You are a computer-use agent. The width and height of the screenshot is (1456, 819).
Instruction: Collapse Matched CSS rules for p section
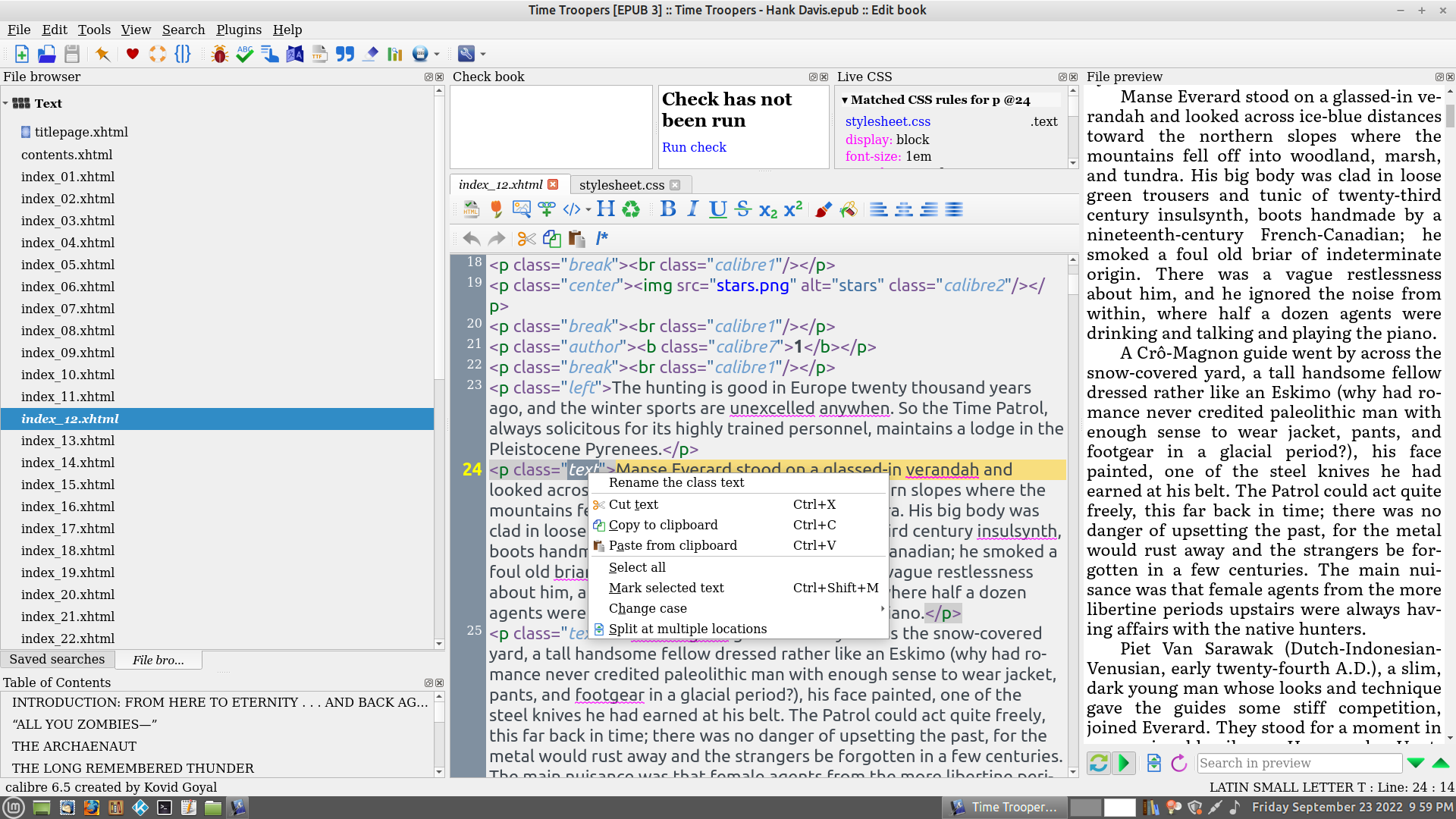845,100
